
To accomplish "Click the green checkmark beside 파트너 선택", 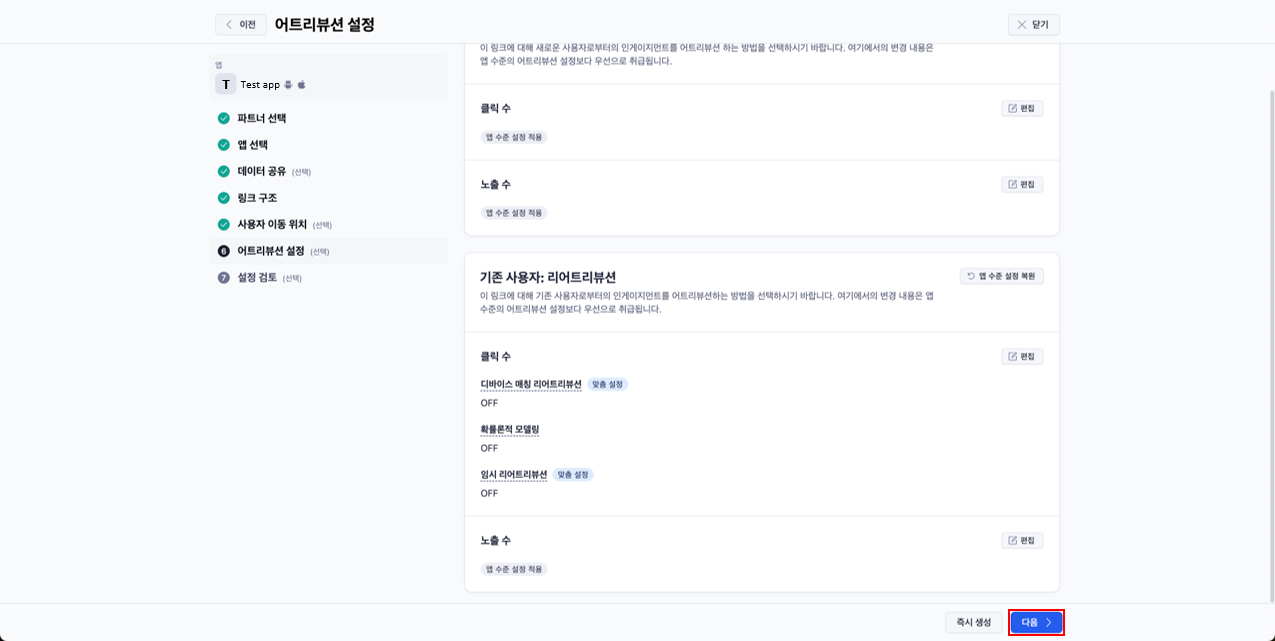I will 224,118.
